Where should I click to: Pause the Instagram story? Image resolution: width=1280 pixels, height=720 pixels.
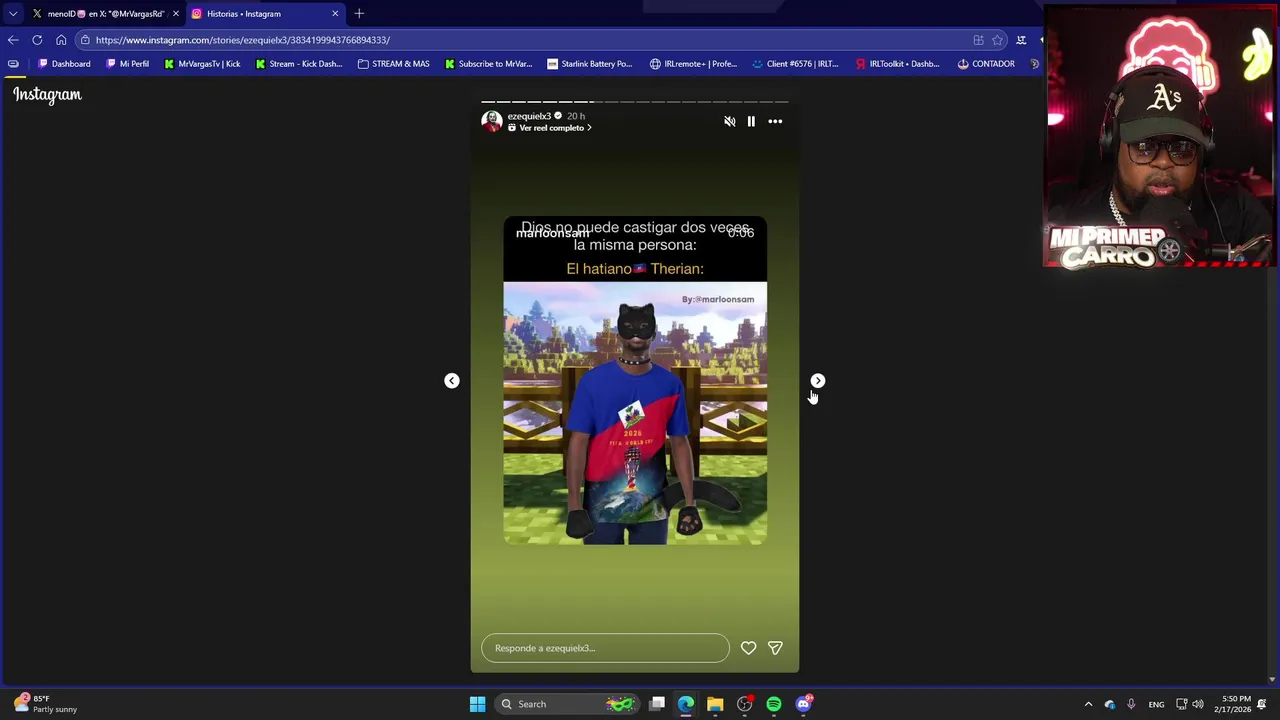click(751, 121)
